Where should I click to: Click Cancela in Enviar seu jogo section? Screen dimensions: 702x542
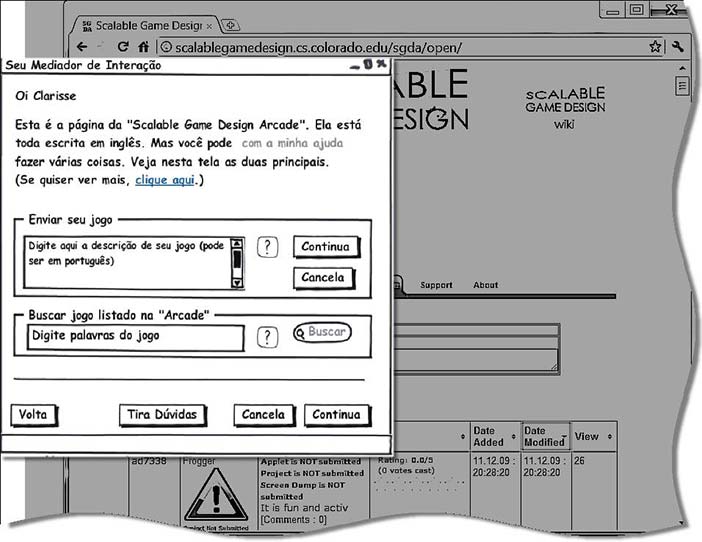[324, 277]
